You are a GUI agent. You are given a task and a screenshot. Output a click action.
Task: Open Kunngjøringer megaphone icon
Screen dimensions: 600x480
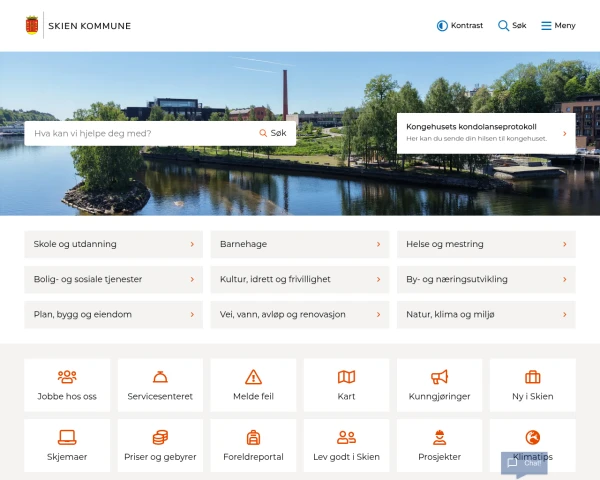click(439, 377)
